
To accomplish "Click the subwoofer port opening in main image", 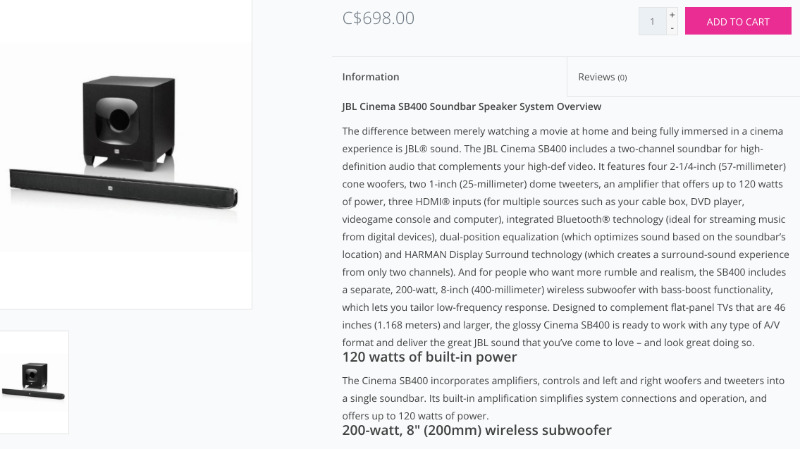I will tap(119, 118).
